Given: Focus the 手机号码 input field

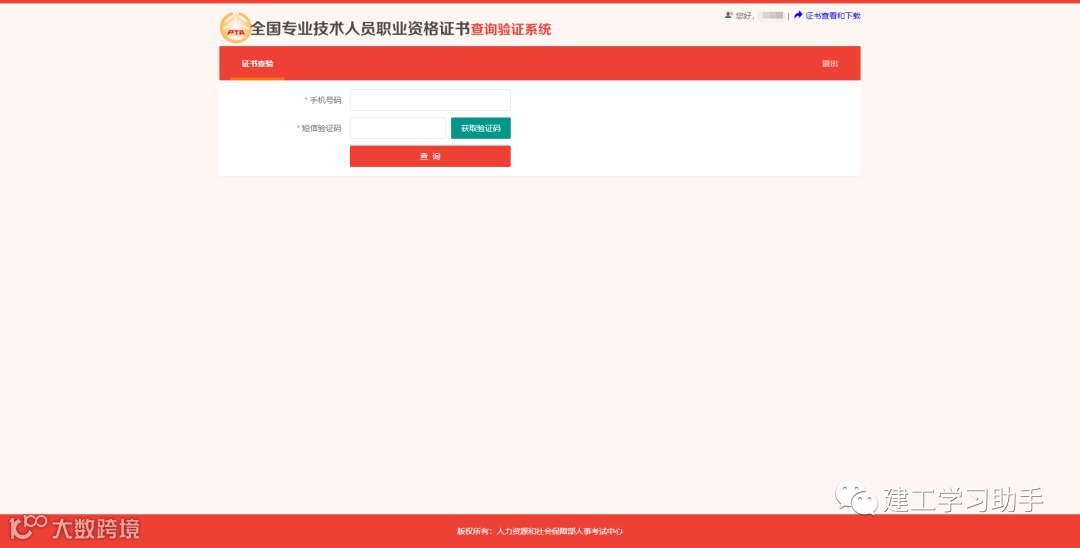Looking at the screenshot, I should pyautogui.click(x=430, y=100).
